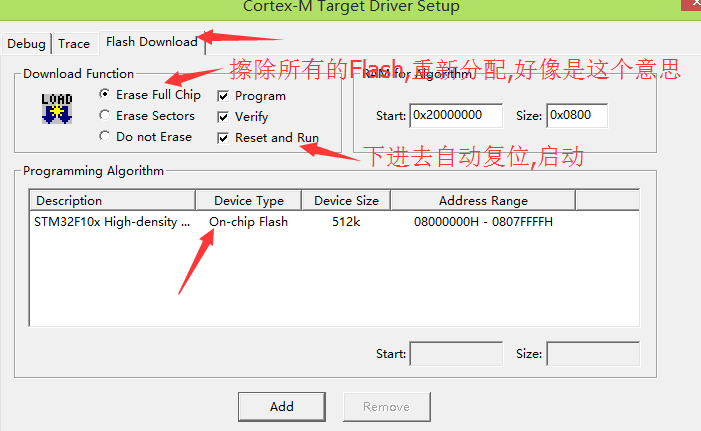Screen dimensions: 701x431
Task: Click the Description column header
Action: [113, 200]
